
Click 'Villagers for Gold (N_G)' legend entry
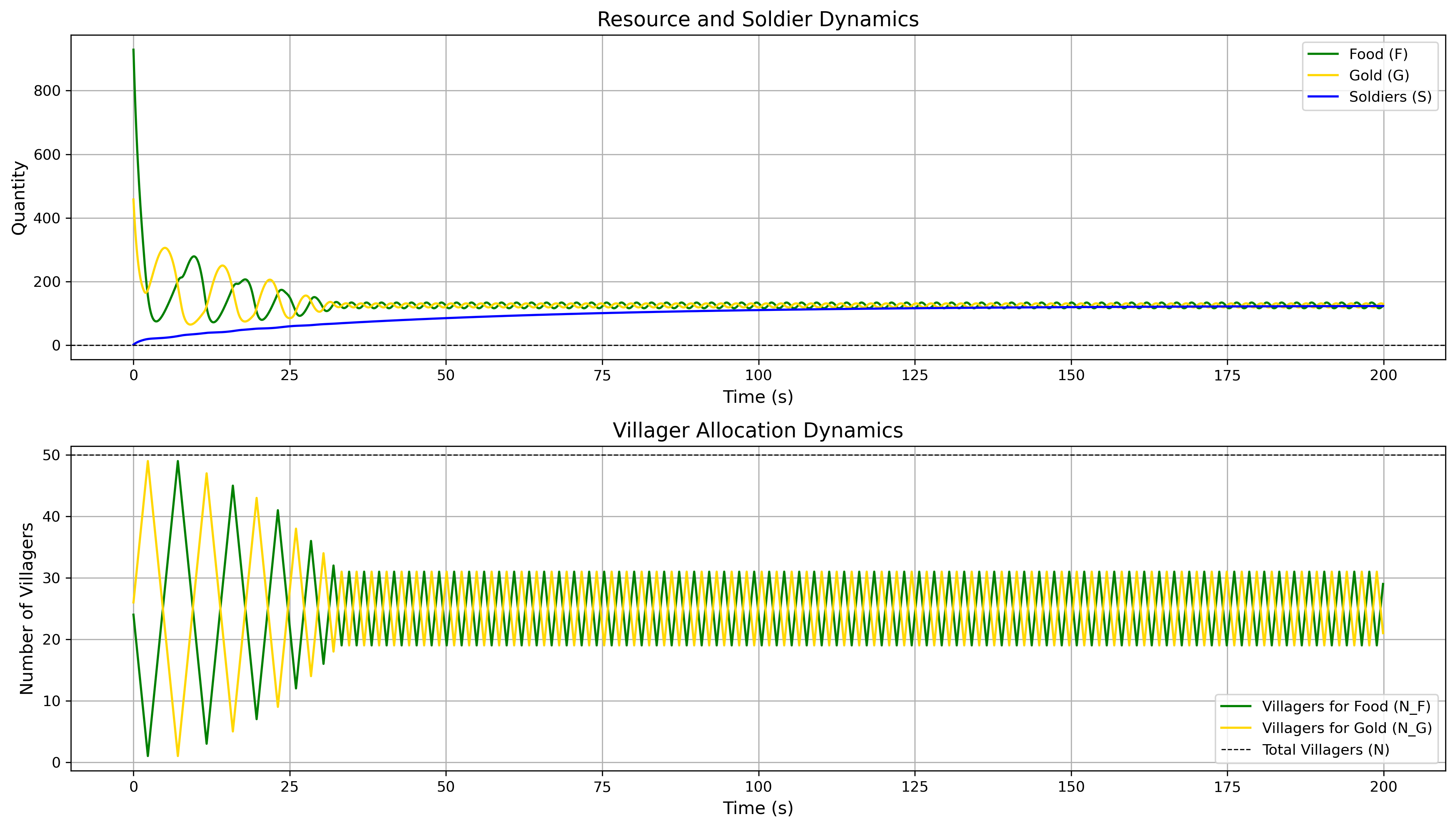pos(1346,728)
